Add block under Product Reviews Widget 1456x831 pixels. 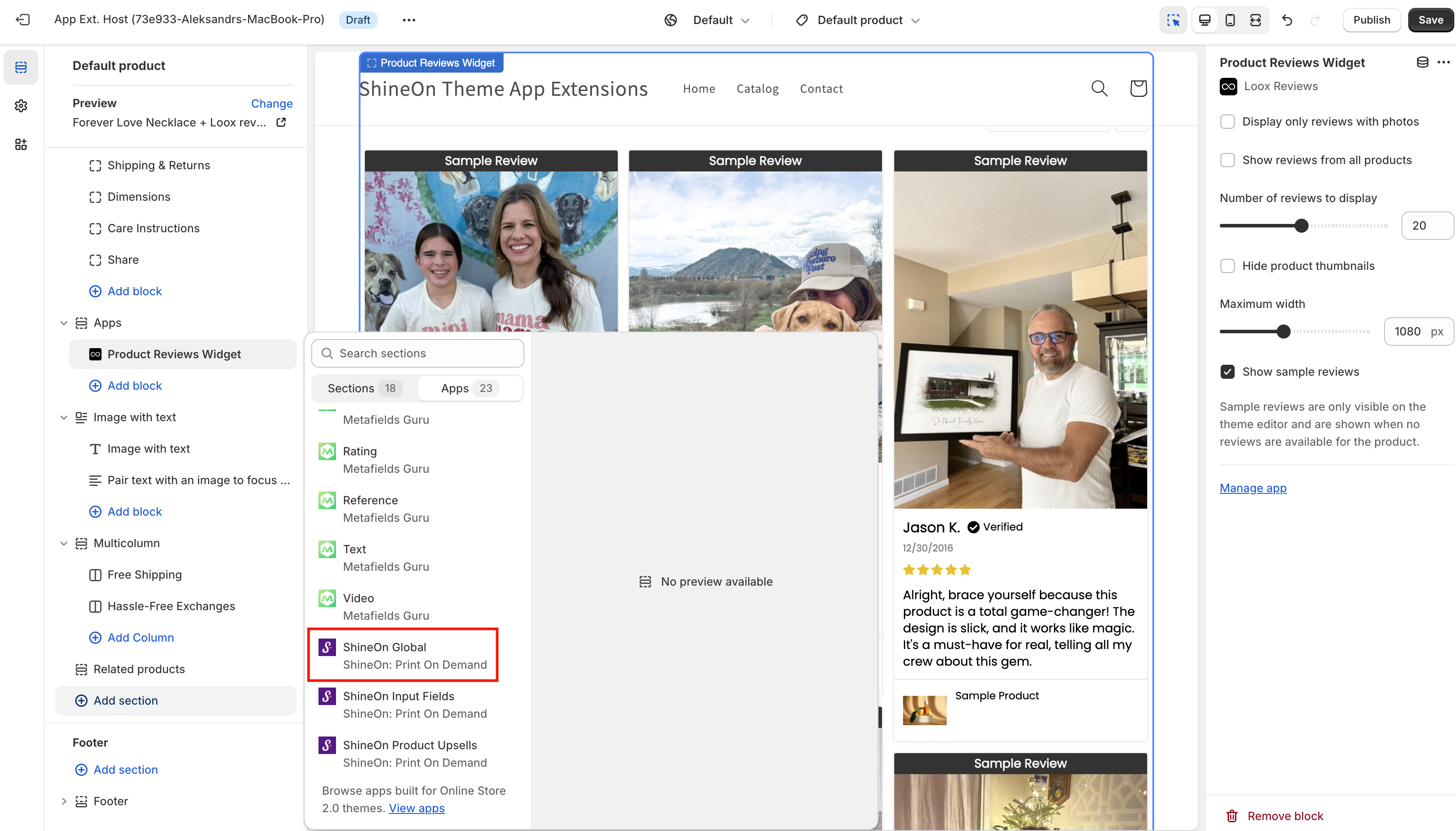pos(126,386)
